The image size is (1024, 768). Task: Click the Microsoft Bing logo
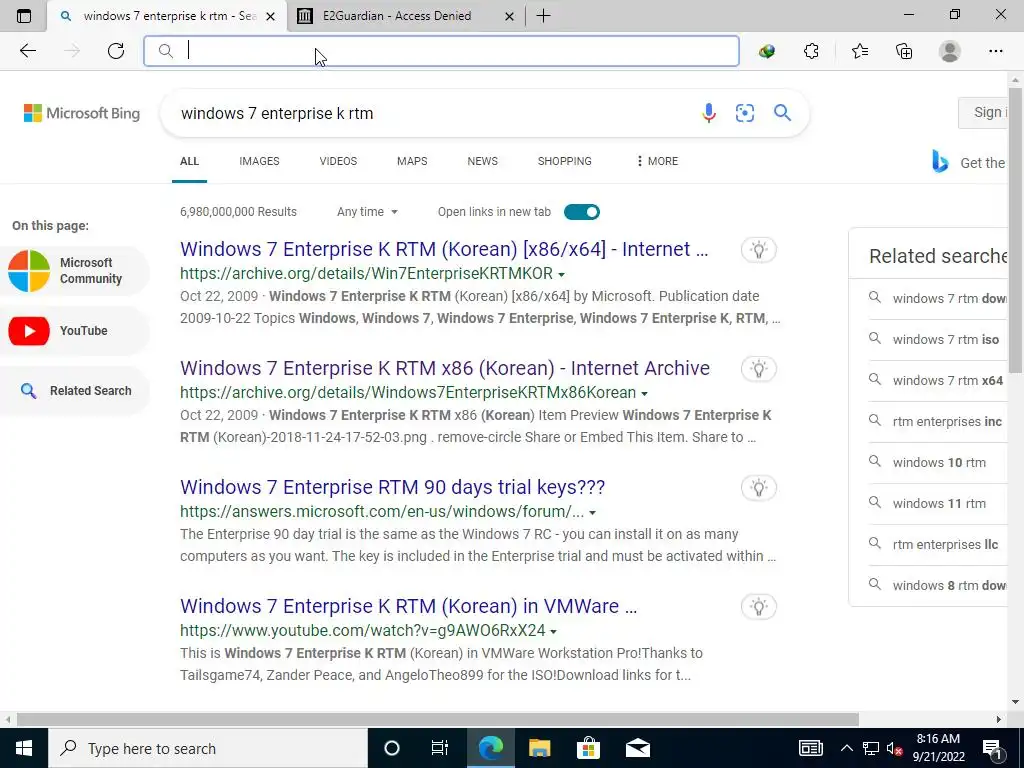pos(82,113)
